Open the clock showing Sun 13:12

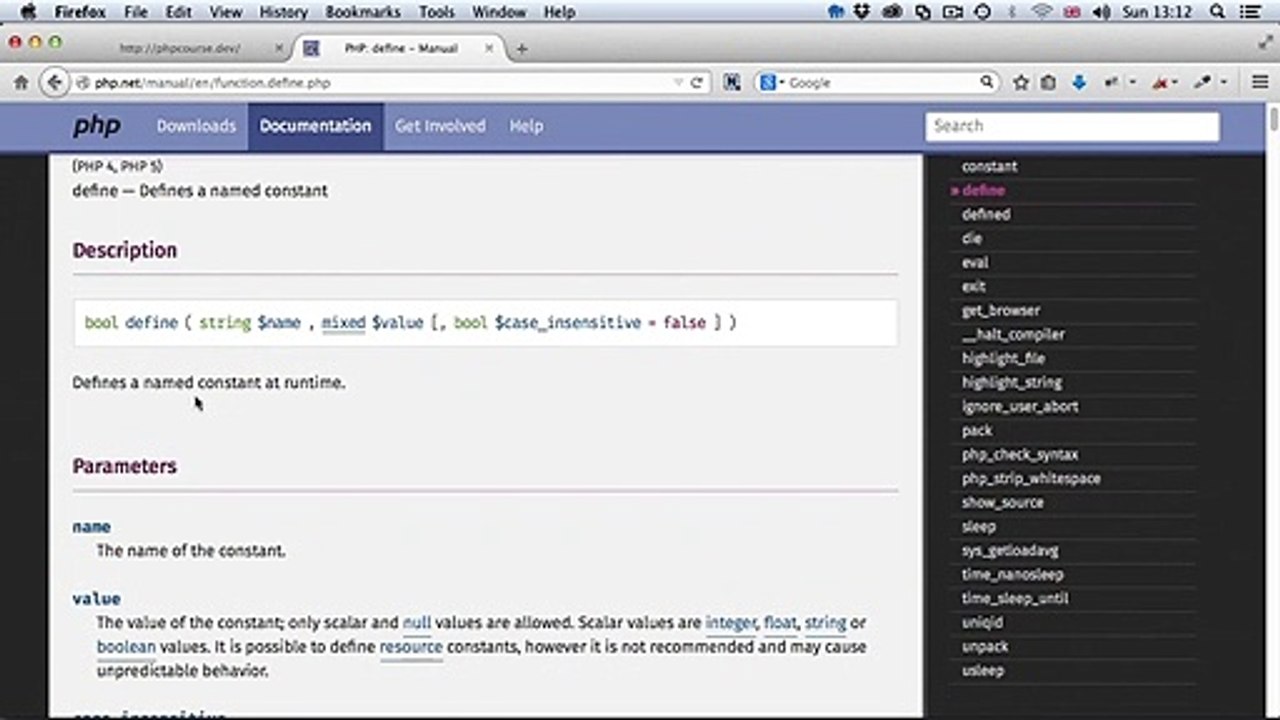1158,12
